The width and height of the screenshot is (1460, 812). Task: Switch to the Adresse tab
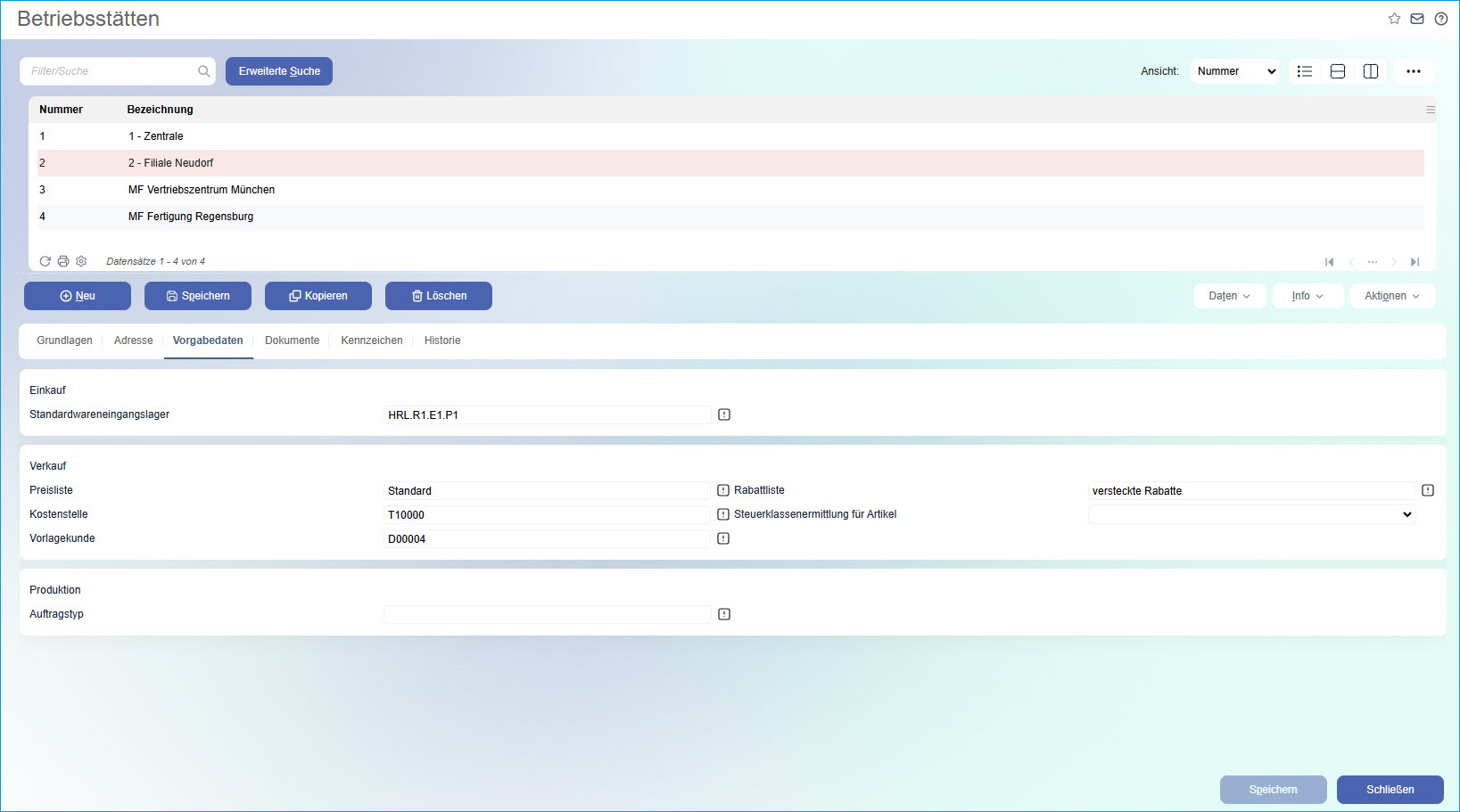coord(134,340)
